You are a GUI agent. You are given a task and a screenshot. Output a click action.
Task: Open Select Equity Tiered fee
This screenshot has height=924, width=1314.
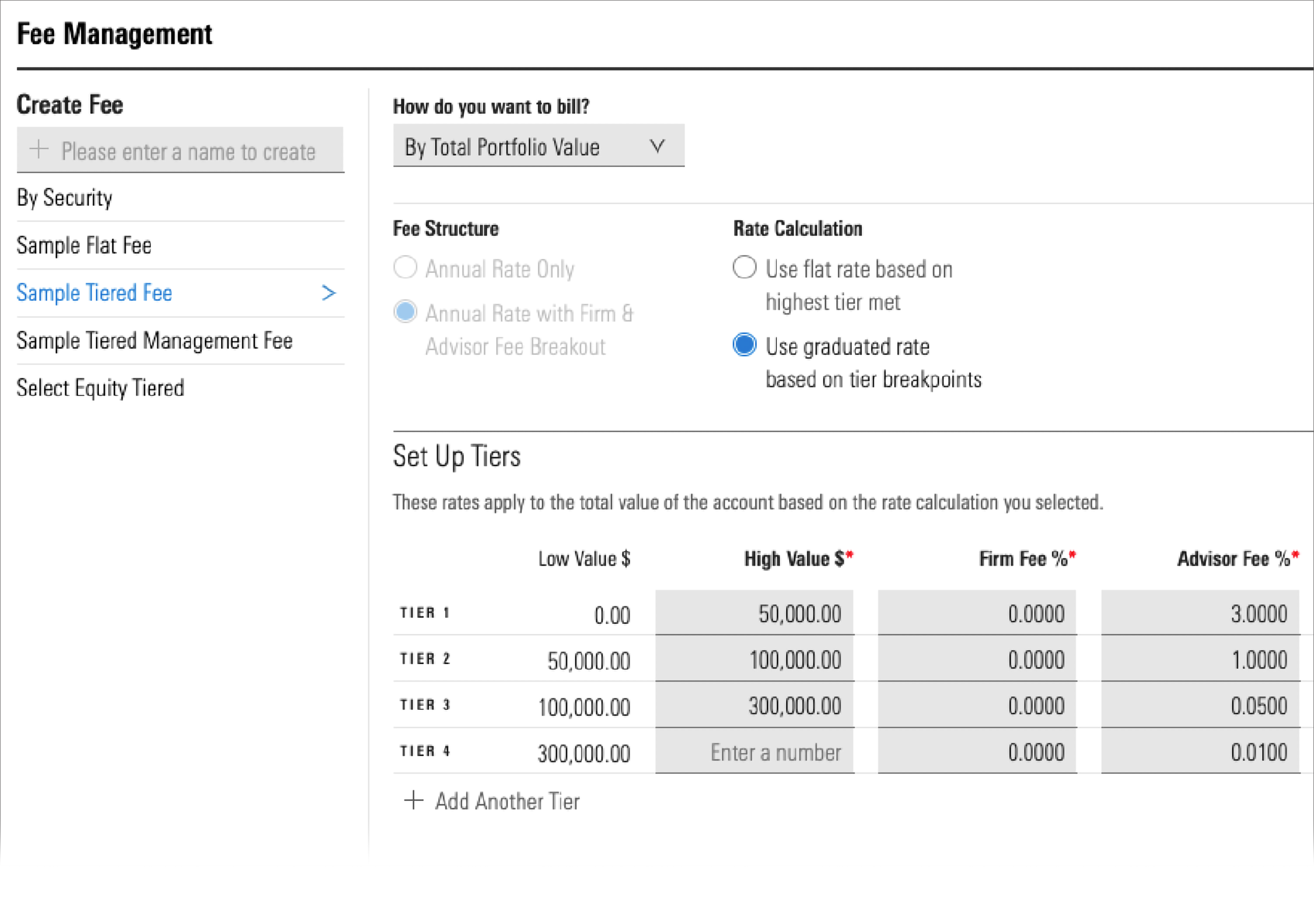click(100, 388)
